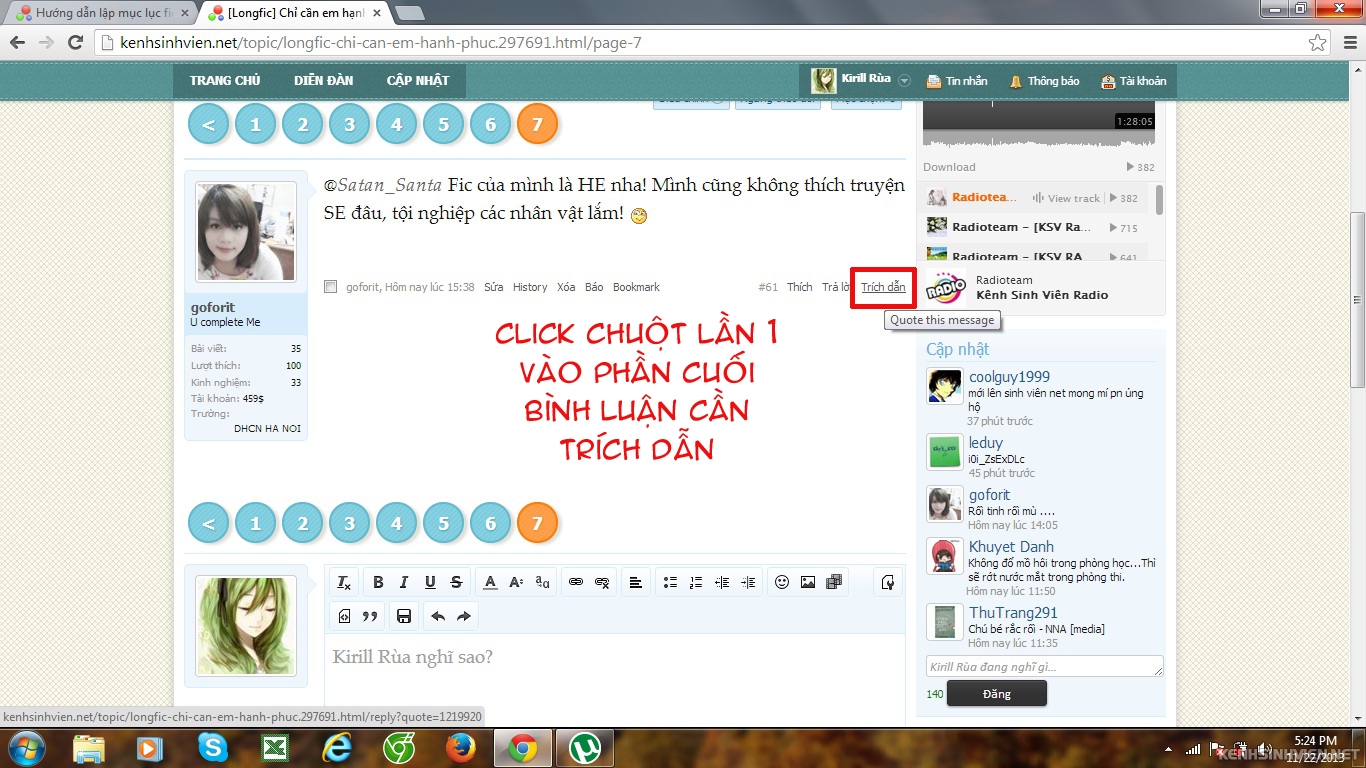Image resolution: width=1366 pixels, height=768 pixels.
Task: Post the status with Đăng button
Action: pos(997,694)
